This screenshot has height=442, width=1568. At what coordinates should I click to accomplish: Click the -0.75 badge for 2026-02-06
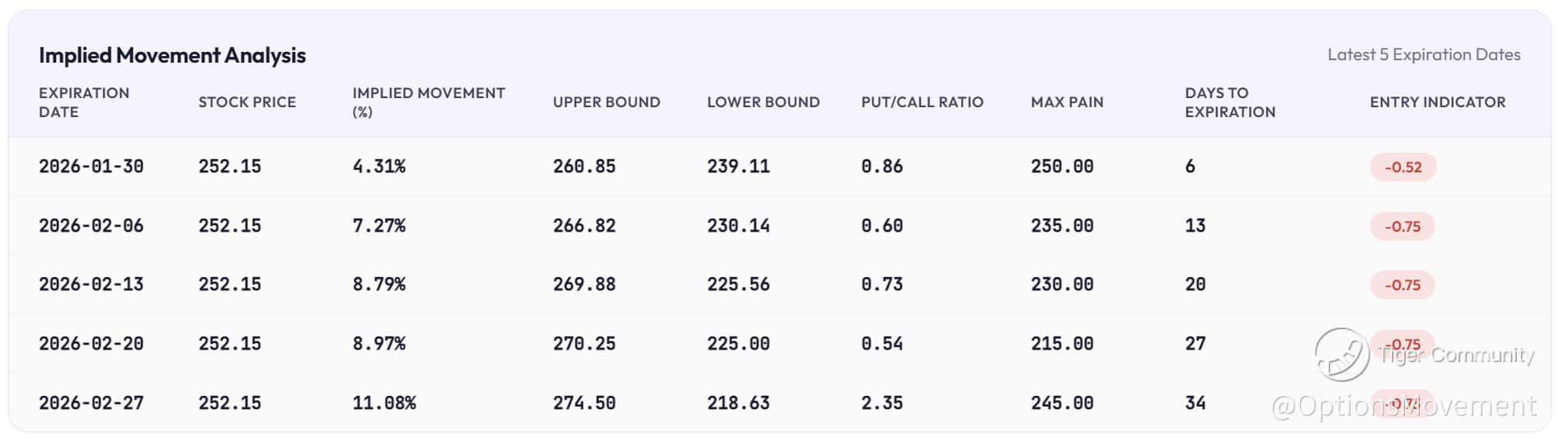click(1402, 227)
